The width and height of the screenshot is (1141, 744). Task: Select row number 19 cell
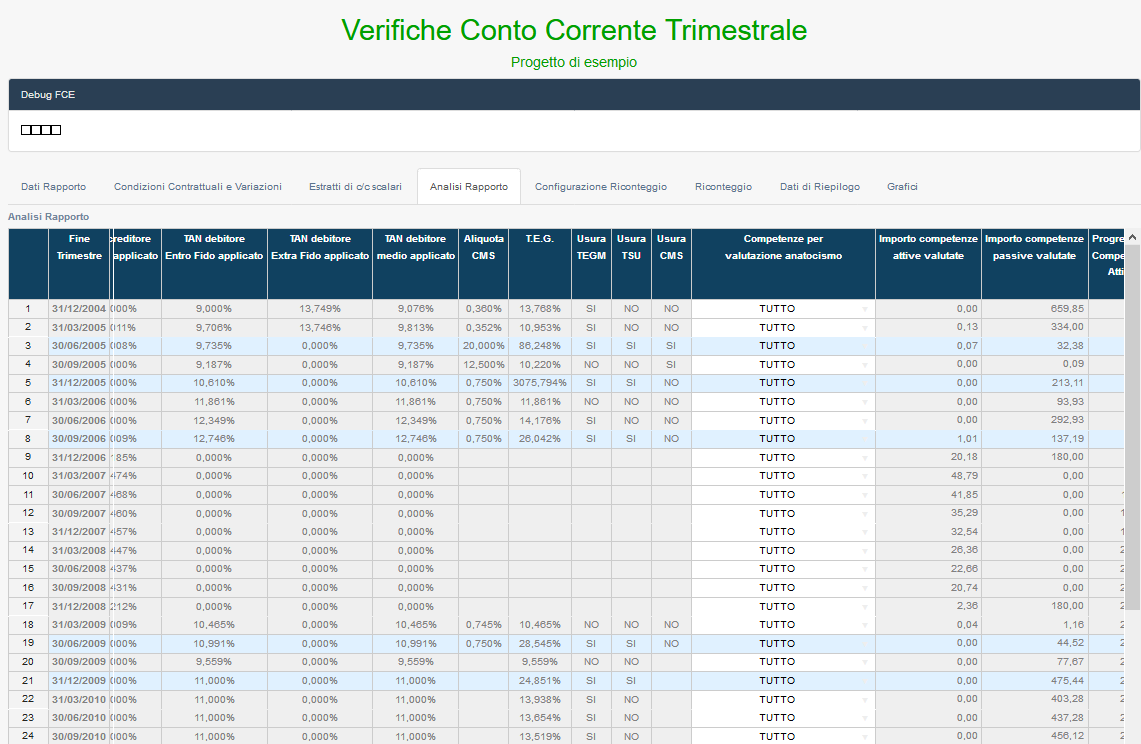tap(28, 644)
